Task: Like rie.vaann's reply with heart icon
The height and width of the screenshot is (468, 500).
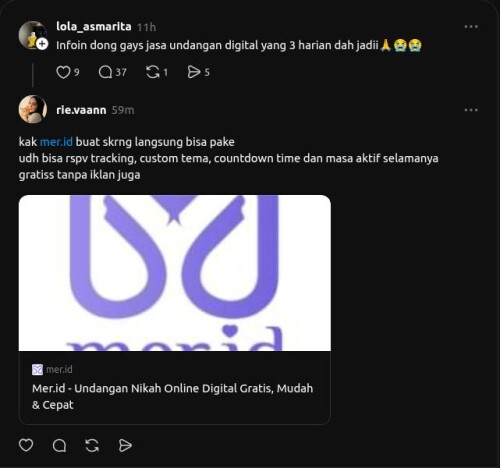Action: (26, 445)
